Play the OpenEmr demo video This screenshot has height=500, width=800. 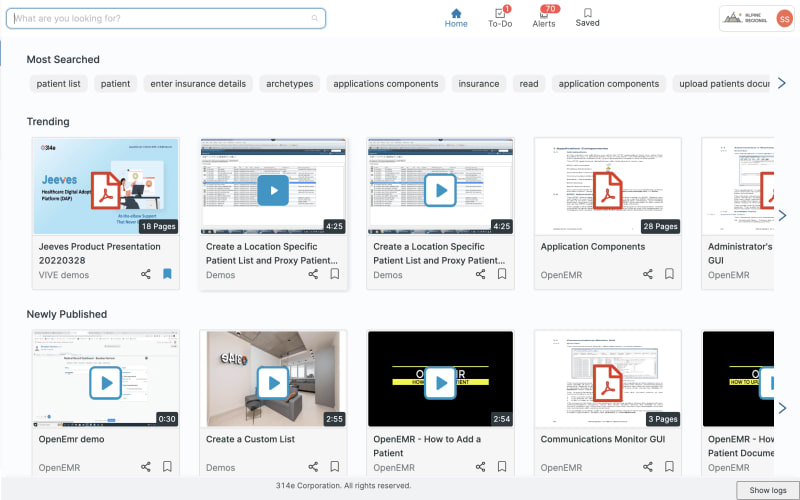106,383
